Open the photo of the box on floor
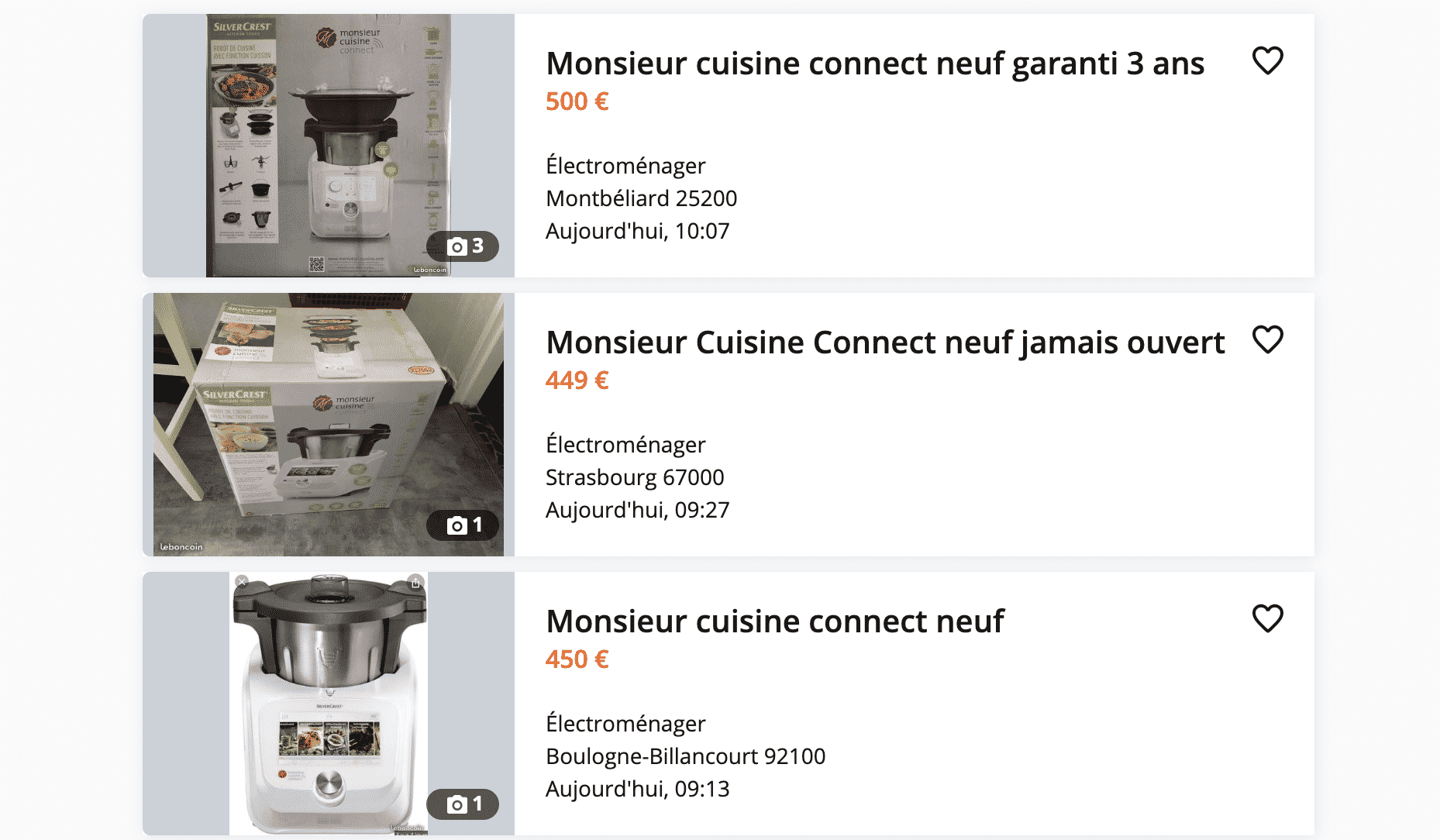 329,425
